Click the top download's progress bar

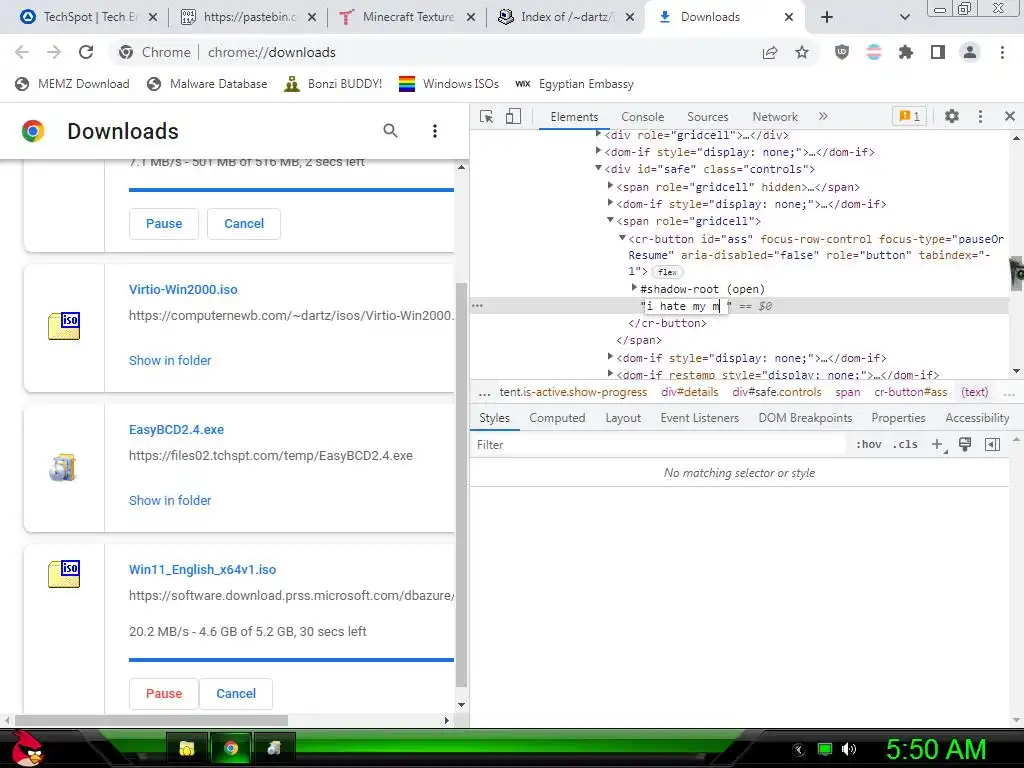[291, 190]
